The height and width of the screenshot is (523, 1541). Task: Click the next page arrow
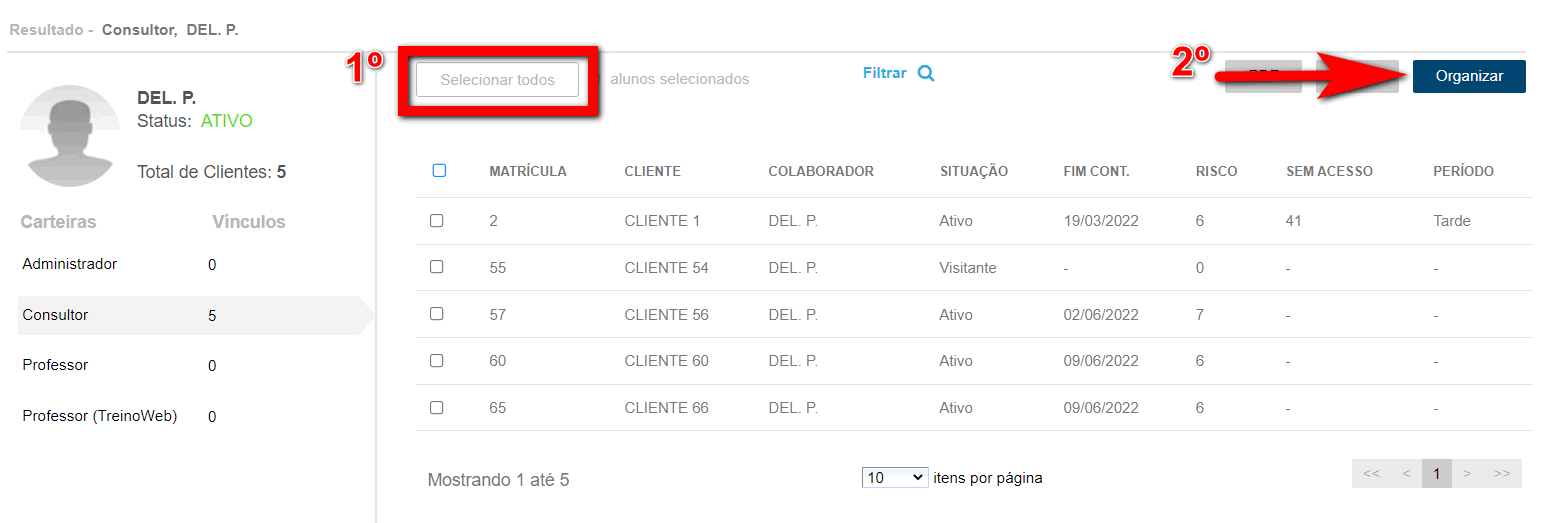pyautogui.click(x=1467, y=474)
